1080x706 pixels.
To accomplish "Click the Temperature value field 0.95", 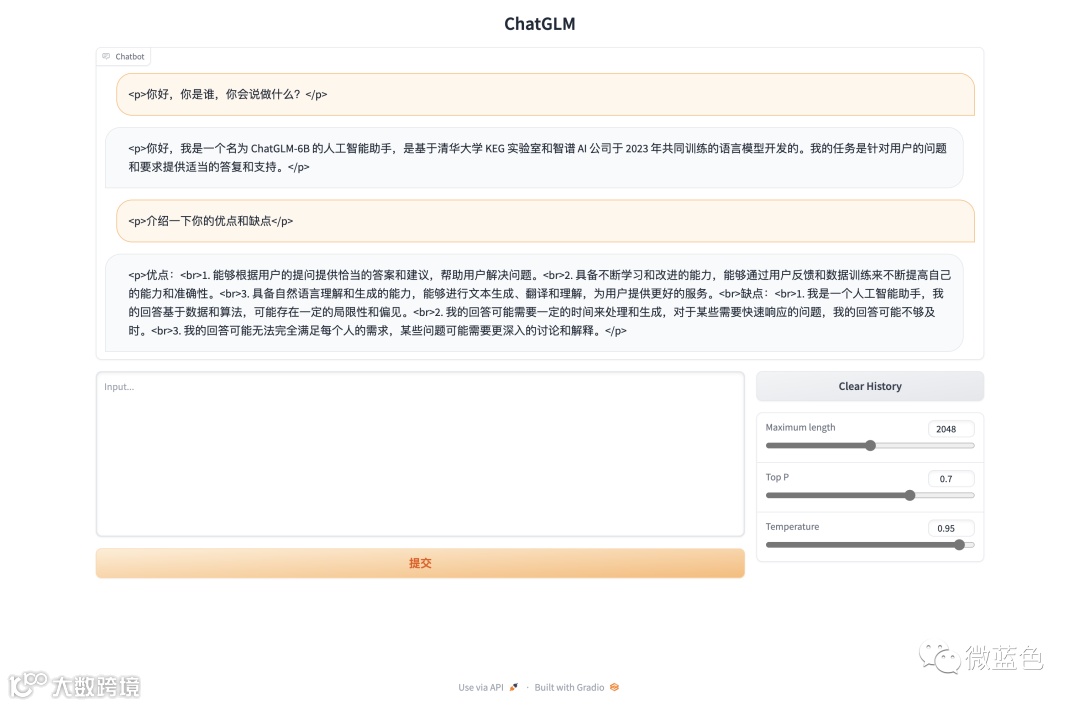I will point(951,528).
